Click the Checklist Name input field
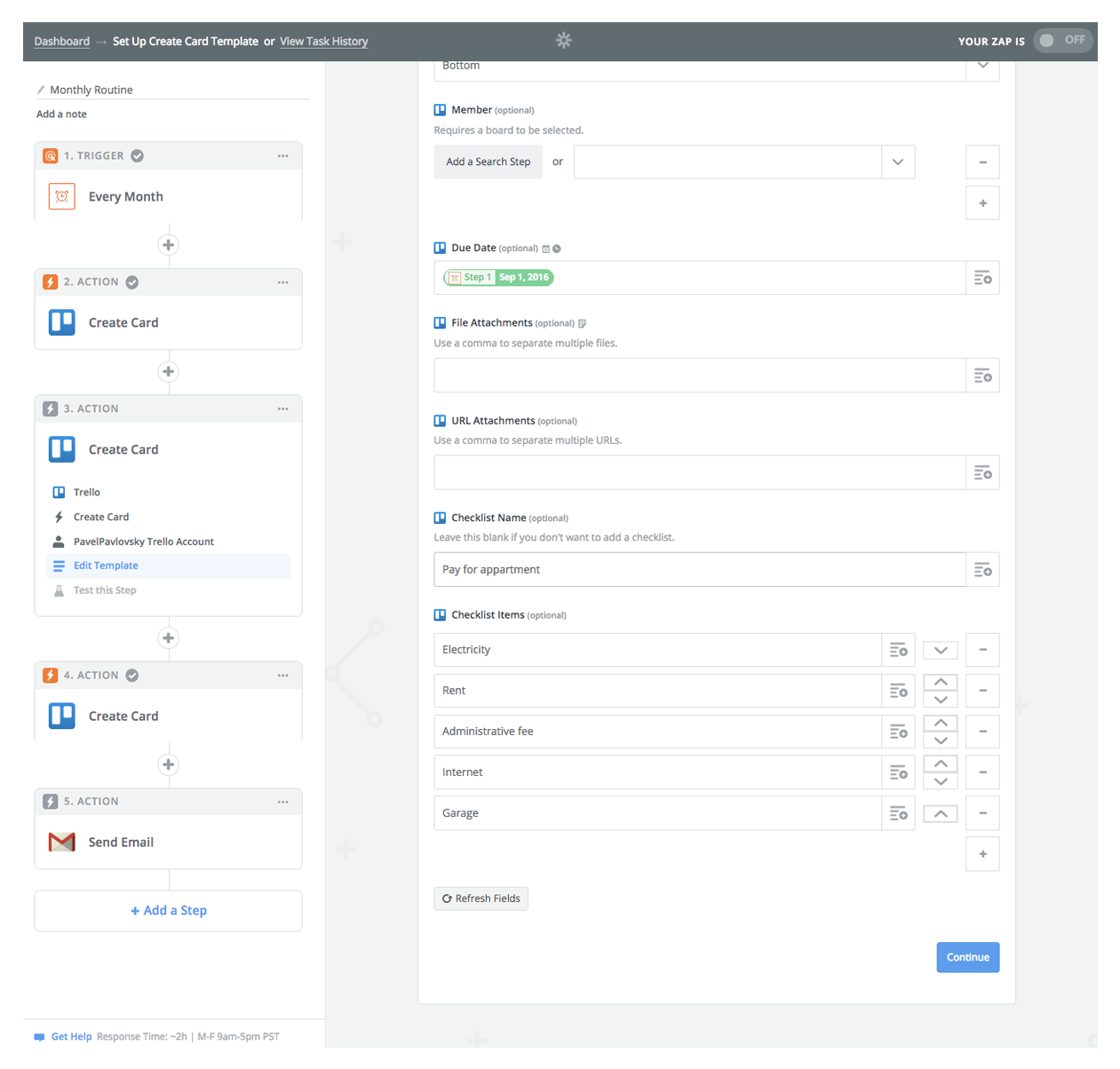The image size is (1120, 1069). [700, 570]
